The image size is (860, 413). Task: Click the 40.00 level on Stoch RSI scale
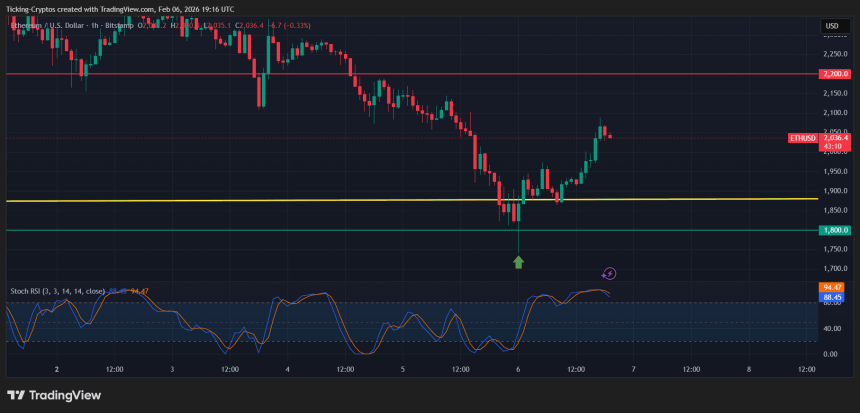[831, 328]
